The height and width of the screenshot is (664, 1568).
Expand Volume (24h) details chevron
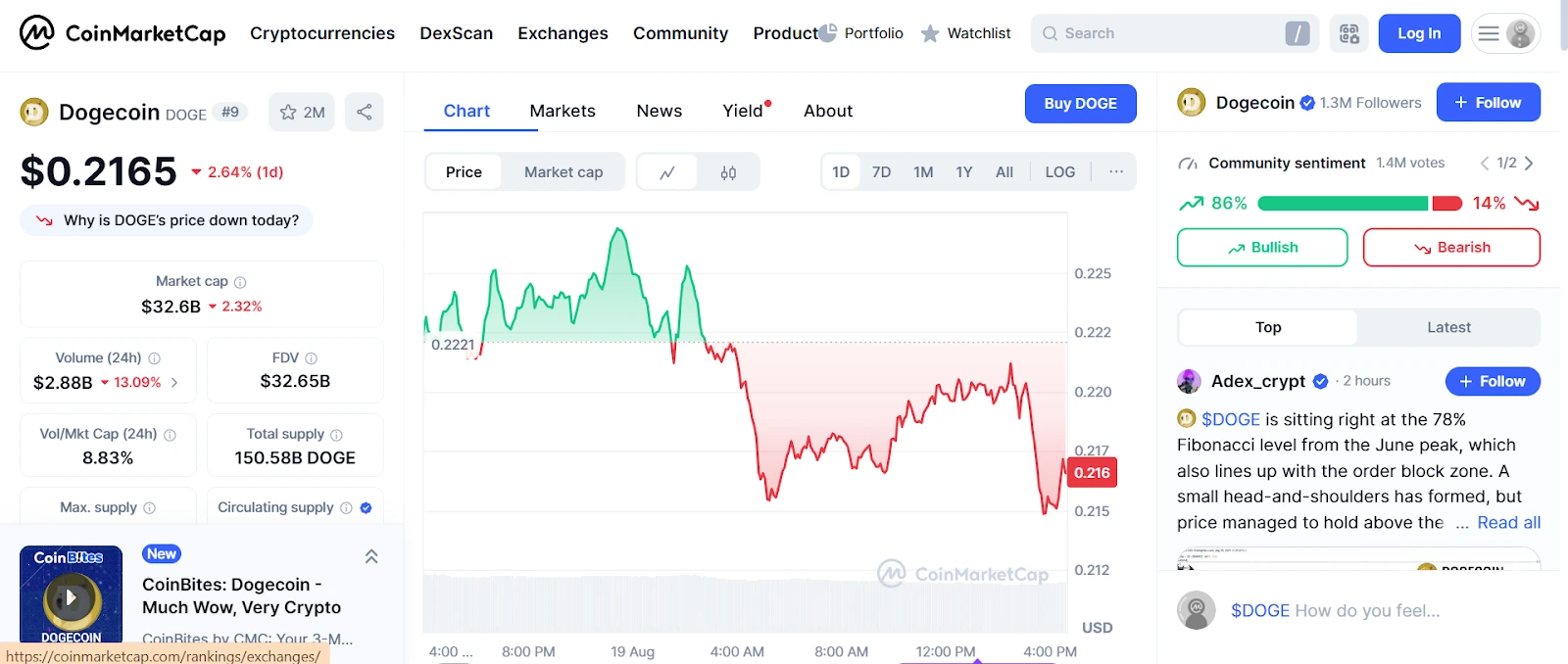(174, 383)
